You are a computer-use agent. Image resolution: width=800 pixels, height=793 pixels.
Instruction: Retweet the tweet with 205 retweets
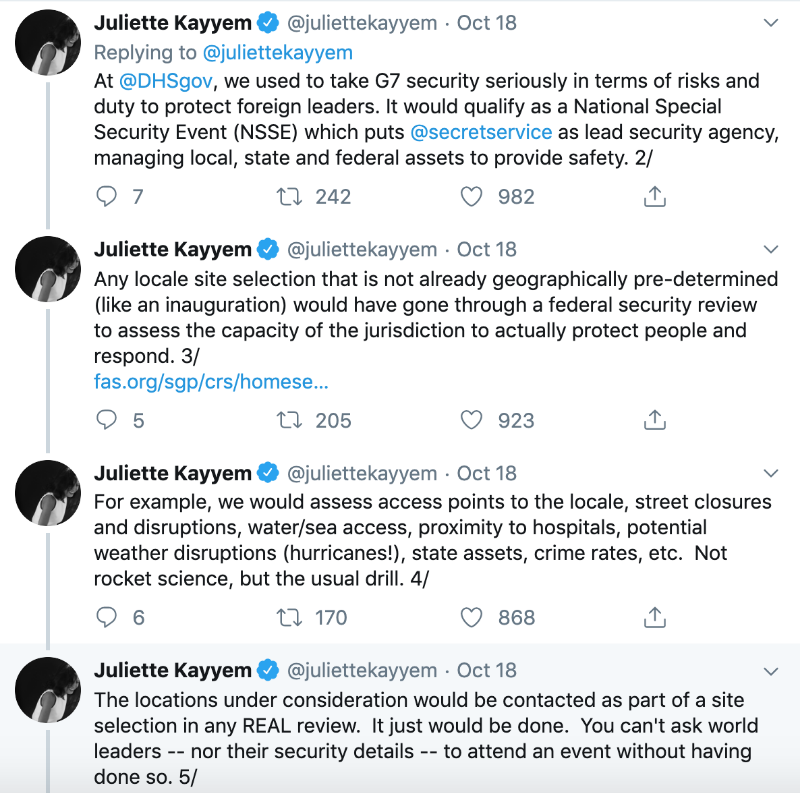291,420
